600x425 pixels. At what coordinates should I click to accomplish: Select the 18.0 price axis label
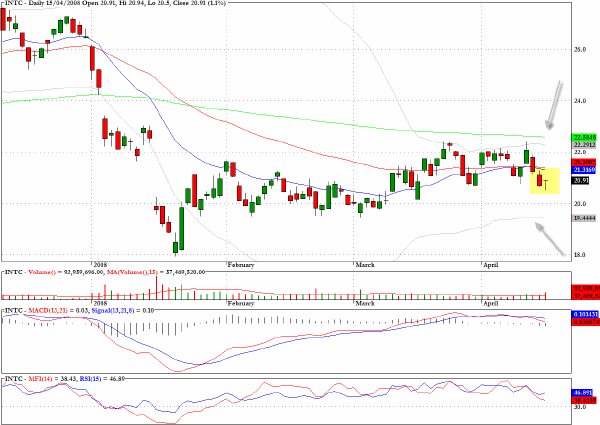pos(580,255)
